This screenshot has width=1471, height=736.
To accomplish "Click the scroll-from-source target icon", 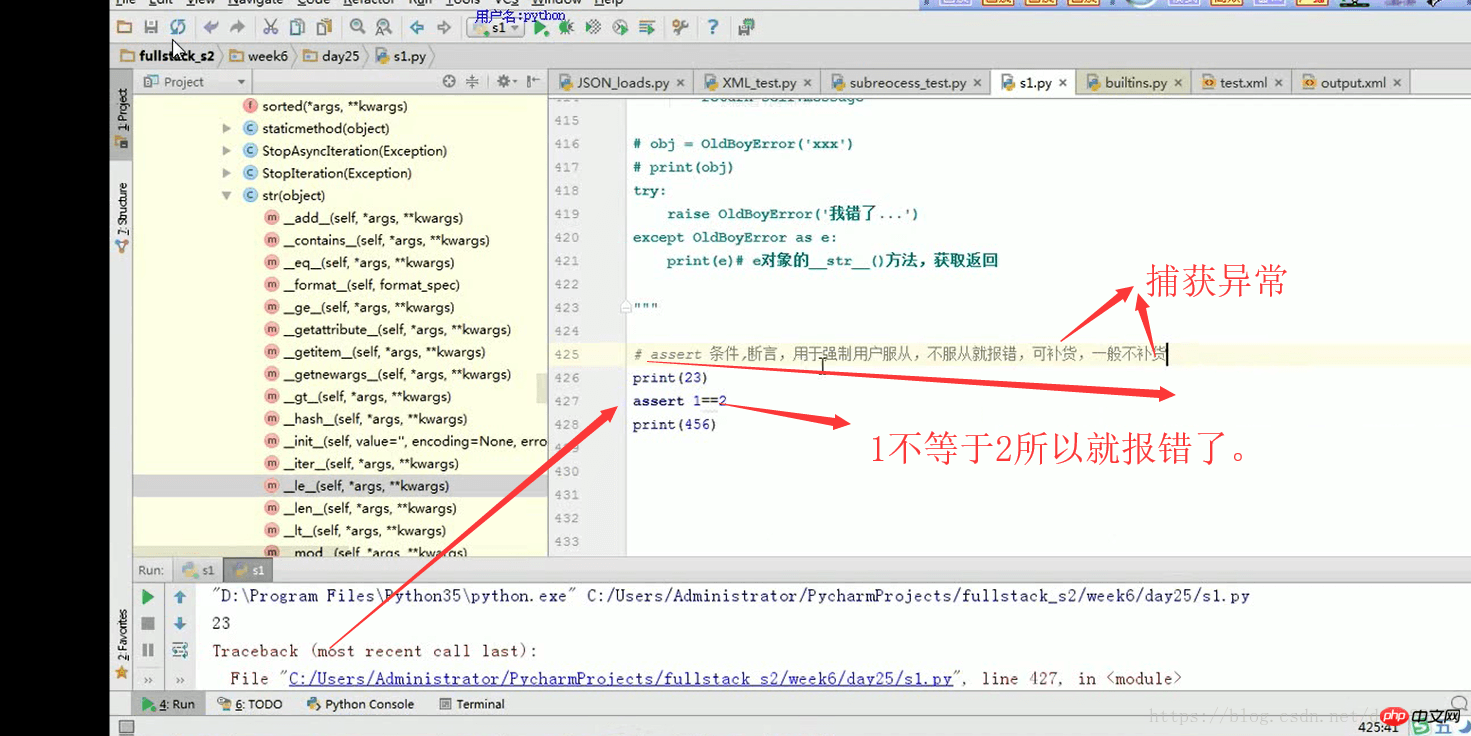I will coord(449,82).
